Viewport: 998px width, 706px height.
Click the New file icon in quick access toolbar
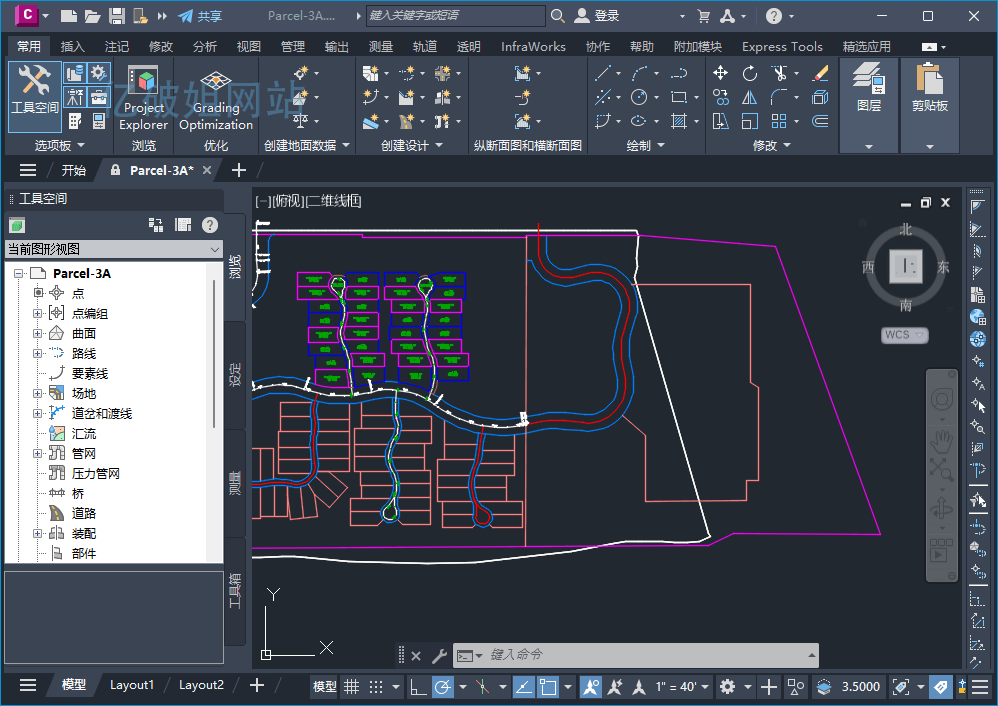coord(69,16)
